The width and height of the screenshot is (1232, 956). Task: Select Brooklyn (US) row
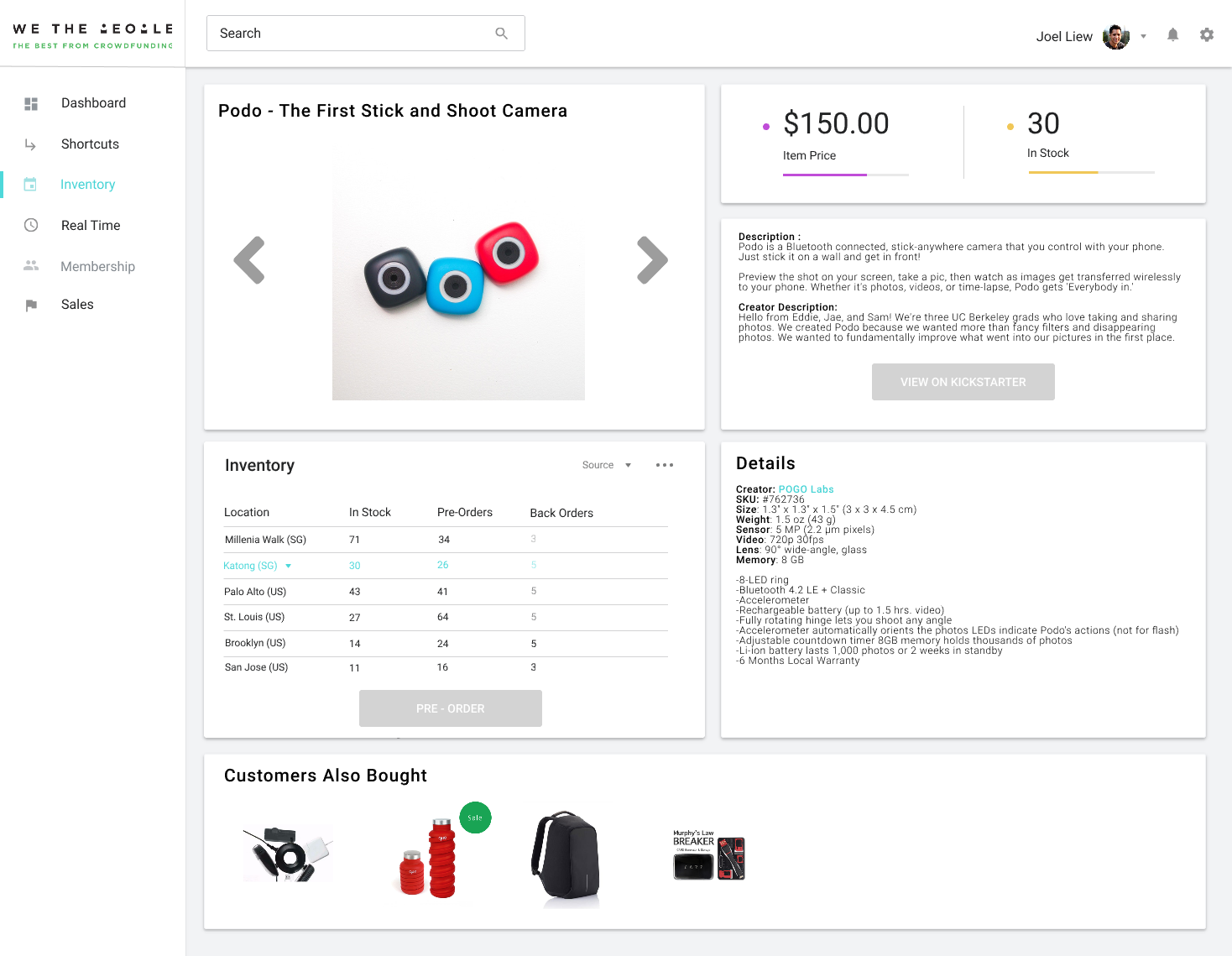click(446, 644)
